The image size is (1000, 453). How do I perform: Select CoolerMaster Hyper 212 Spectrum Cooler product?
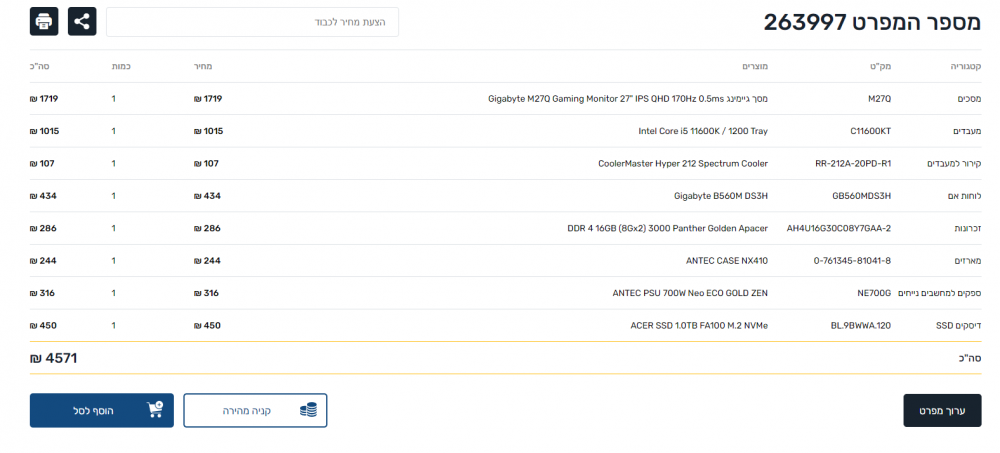(x=683, y=164)
